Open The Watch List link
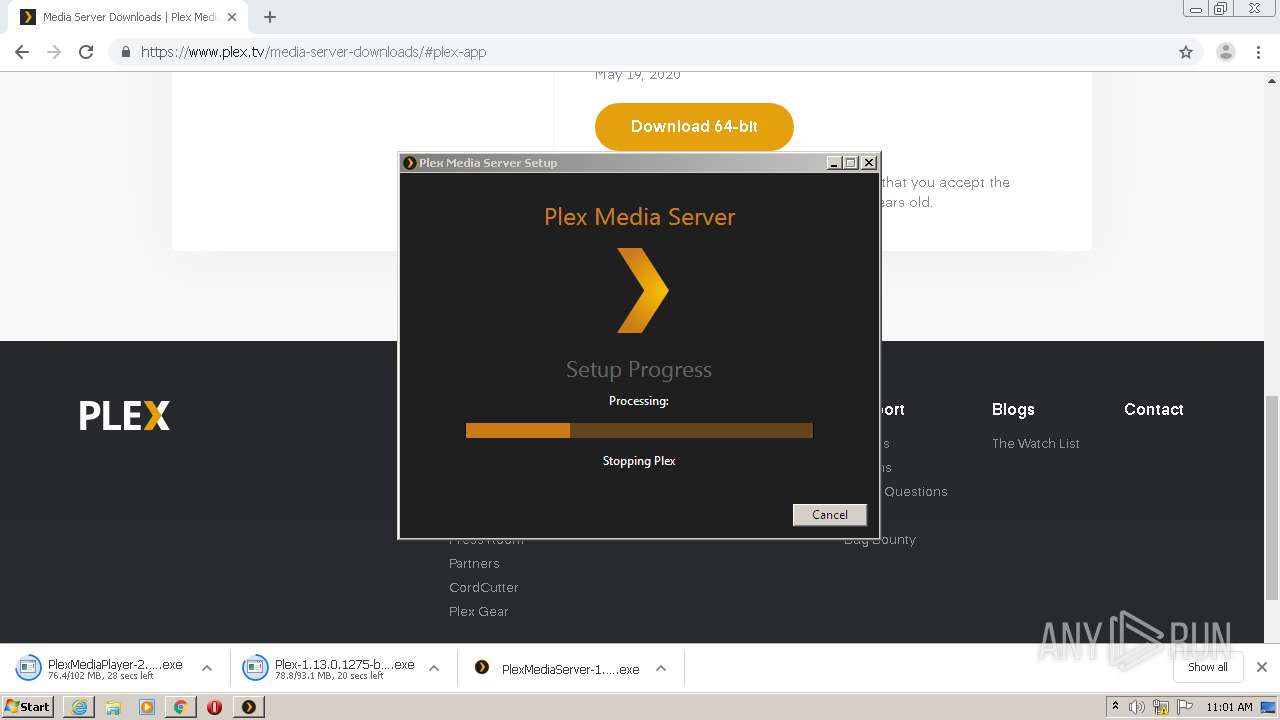 (x=1036, y=443)
